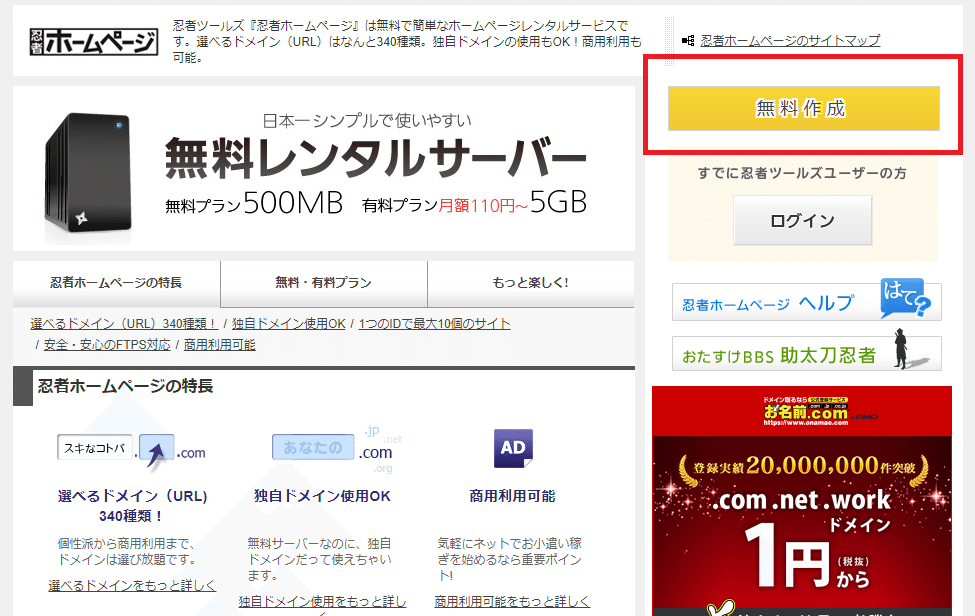Screen dimensions: 975x616
Task: Open 1つのIDで最大10個のサイト link
Action: click(x=435, y=324)
